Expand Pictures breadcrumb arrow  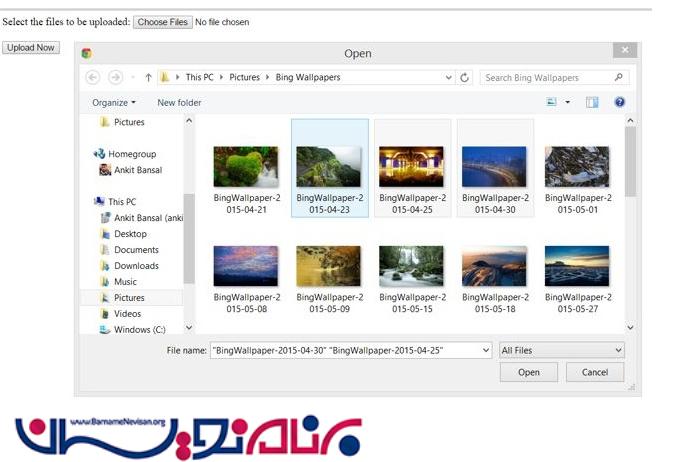[x=267, y=77]
